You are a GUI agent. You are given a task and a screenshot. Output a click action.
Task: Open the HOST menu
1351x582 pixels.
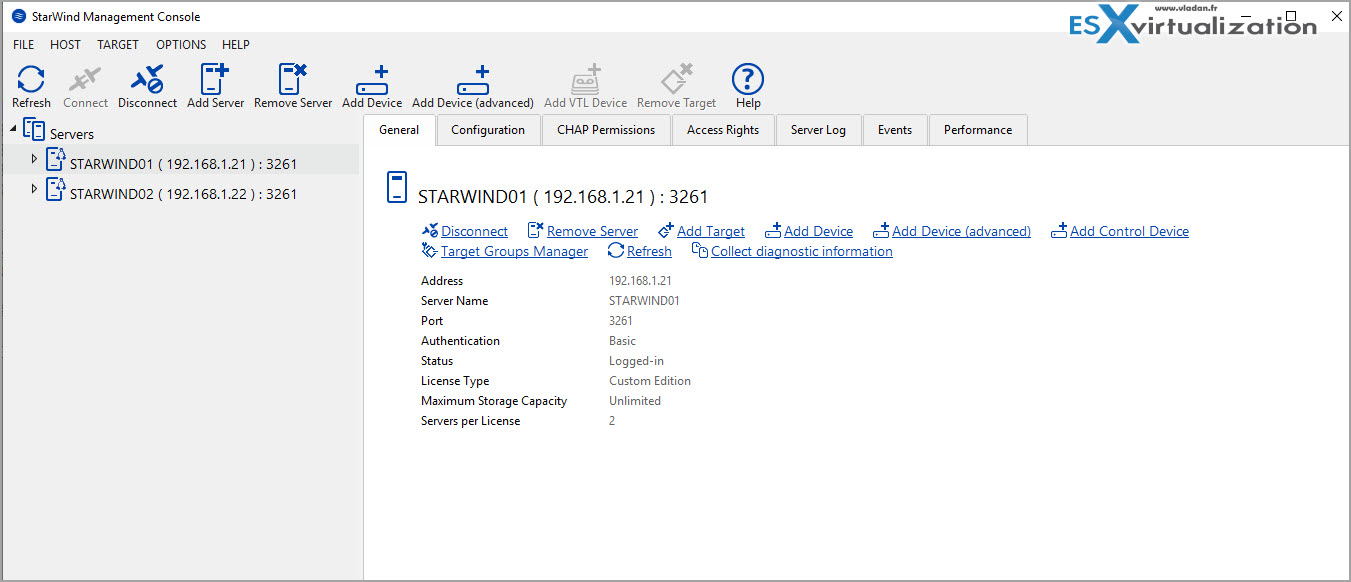click(x=65, y=45)
